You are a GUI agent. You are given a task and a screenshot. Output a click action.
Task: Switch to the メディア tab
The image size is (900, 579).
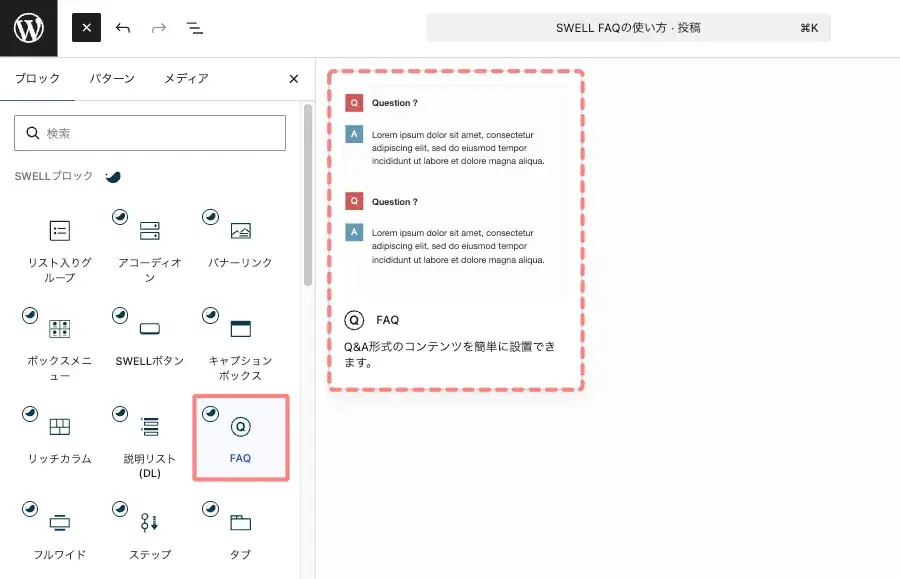186,79
